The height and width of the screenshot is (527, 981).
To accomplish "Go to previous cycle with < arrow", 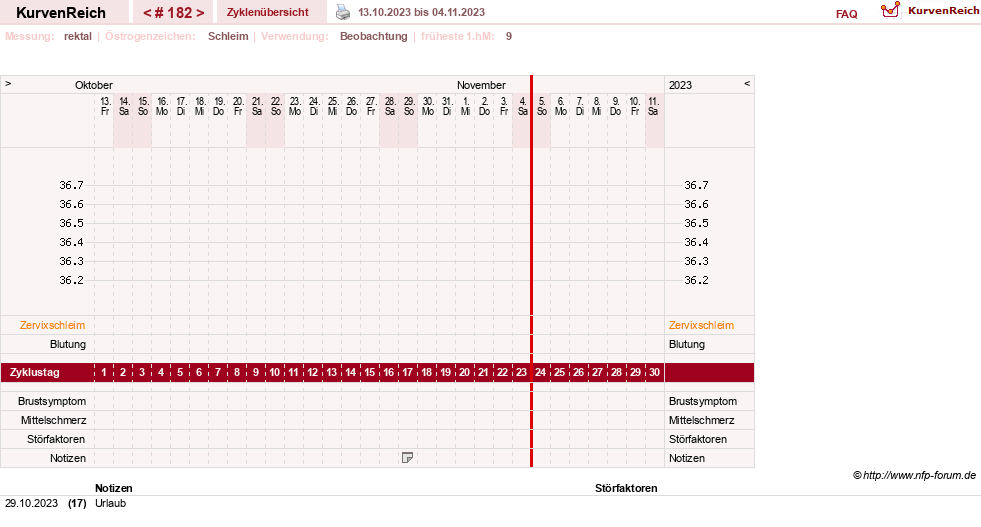I will coord(147,13).
